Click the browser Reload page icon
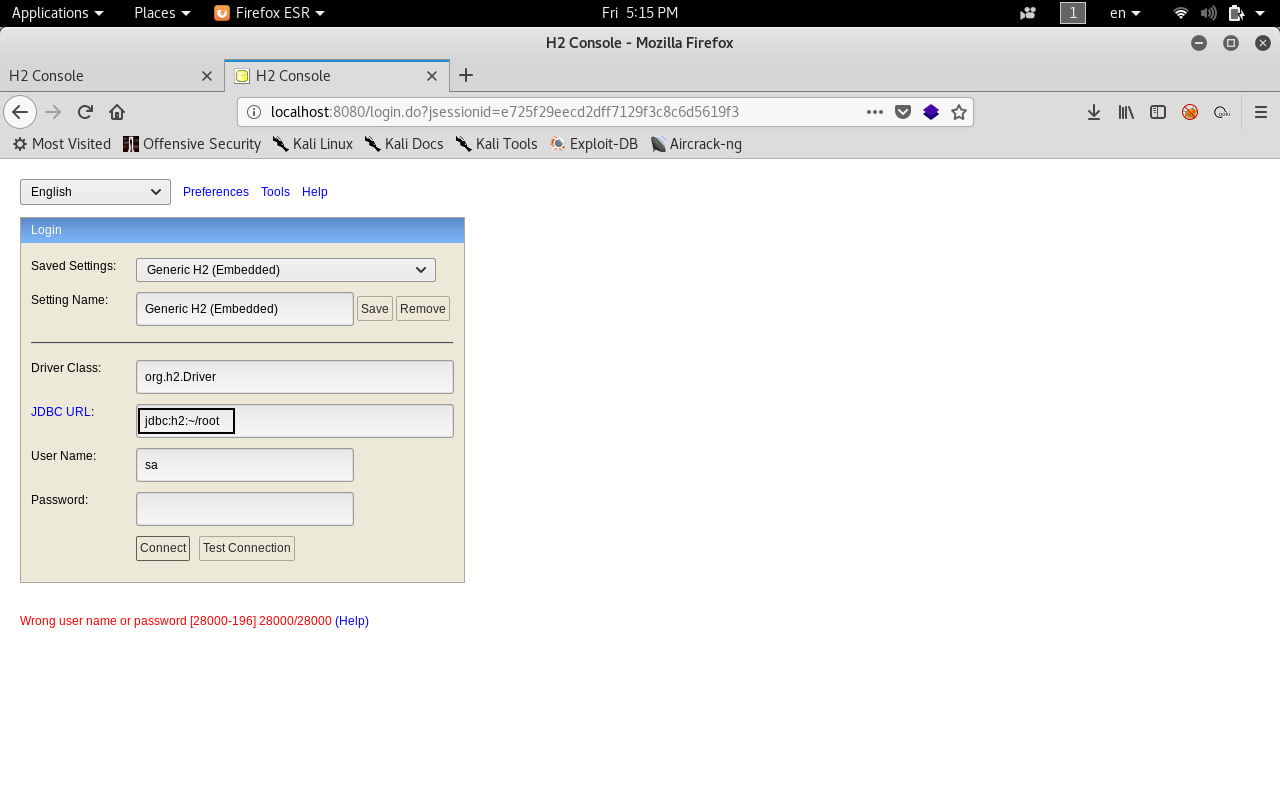 [85, 112]
